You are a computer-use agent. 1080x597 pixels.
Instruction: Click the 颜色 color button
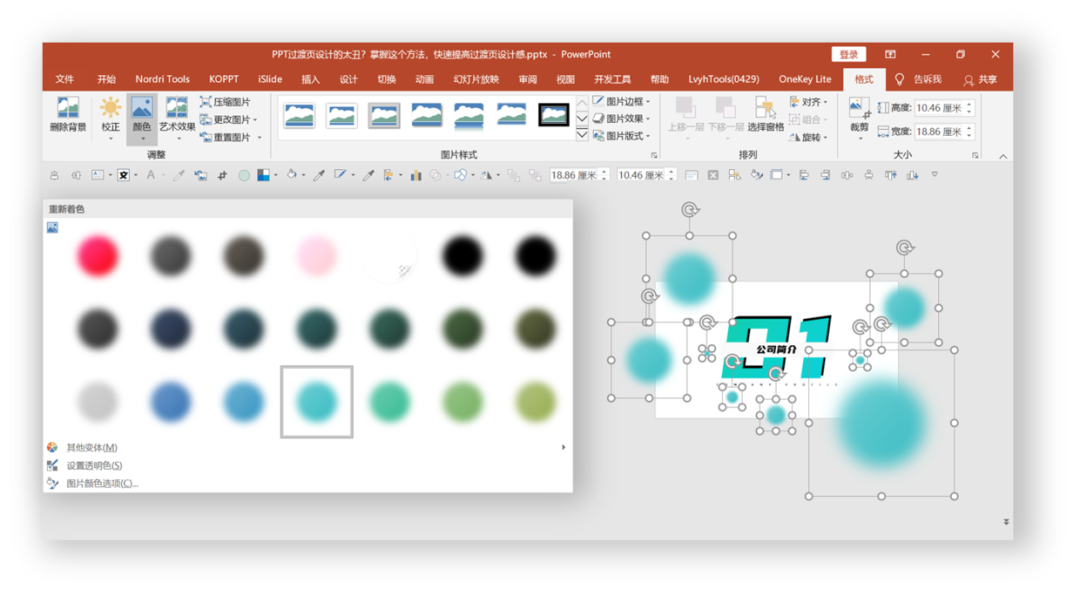(x=142, y=117)
